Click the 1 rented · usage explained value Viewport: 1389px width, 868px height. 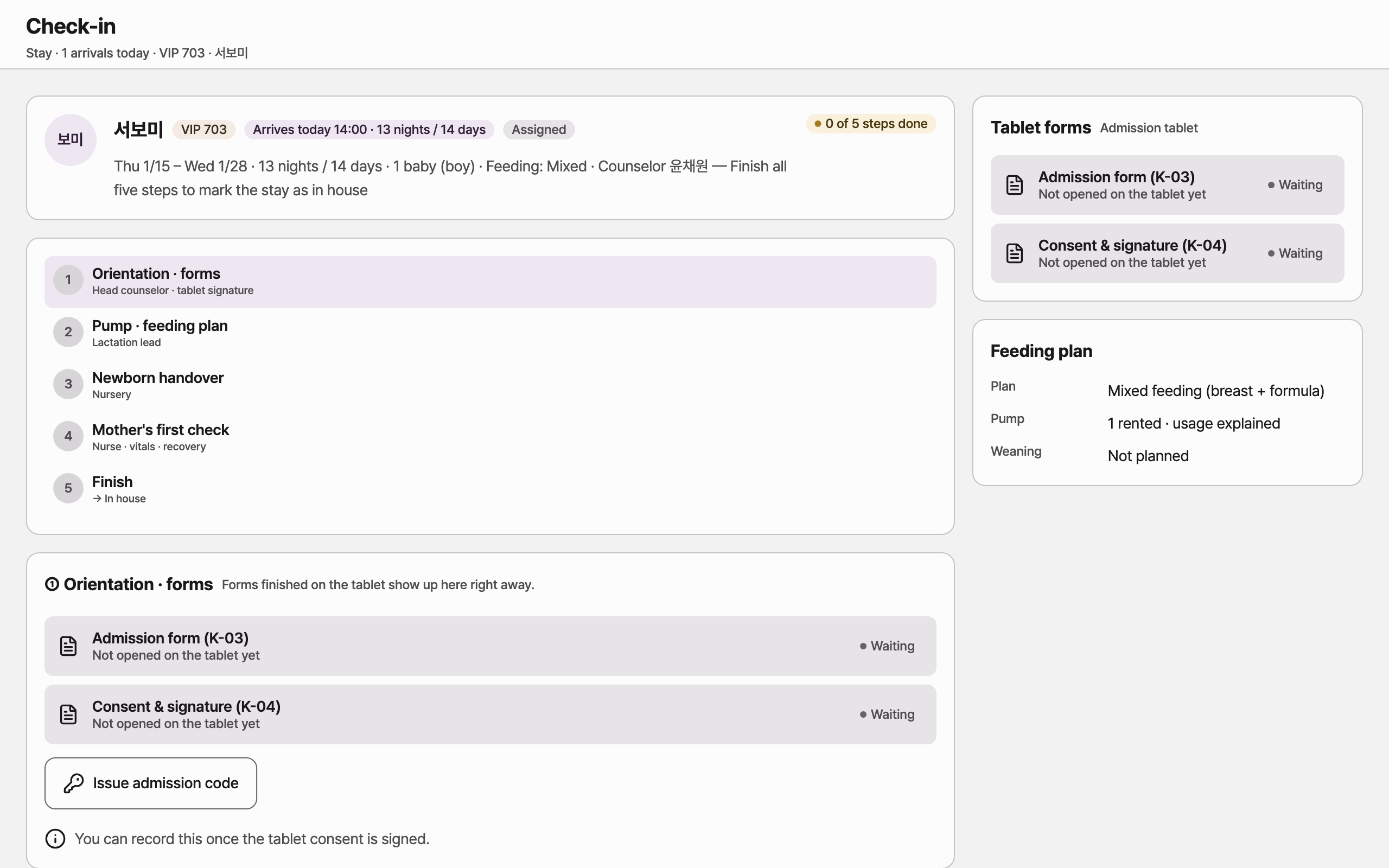(1193, 424)
